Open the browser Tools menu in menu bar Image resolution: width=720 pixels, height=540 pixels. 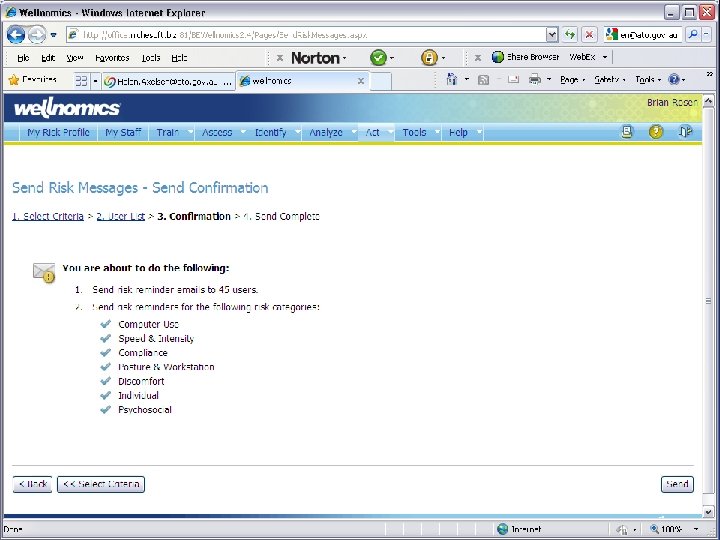tap(151, 58)
